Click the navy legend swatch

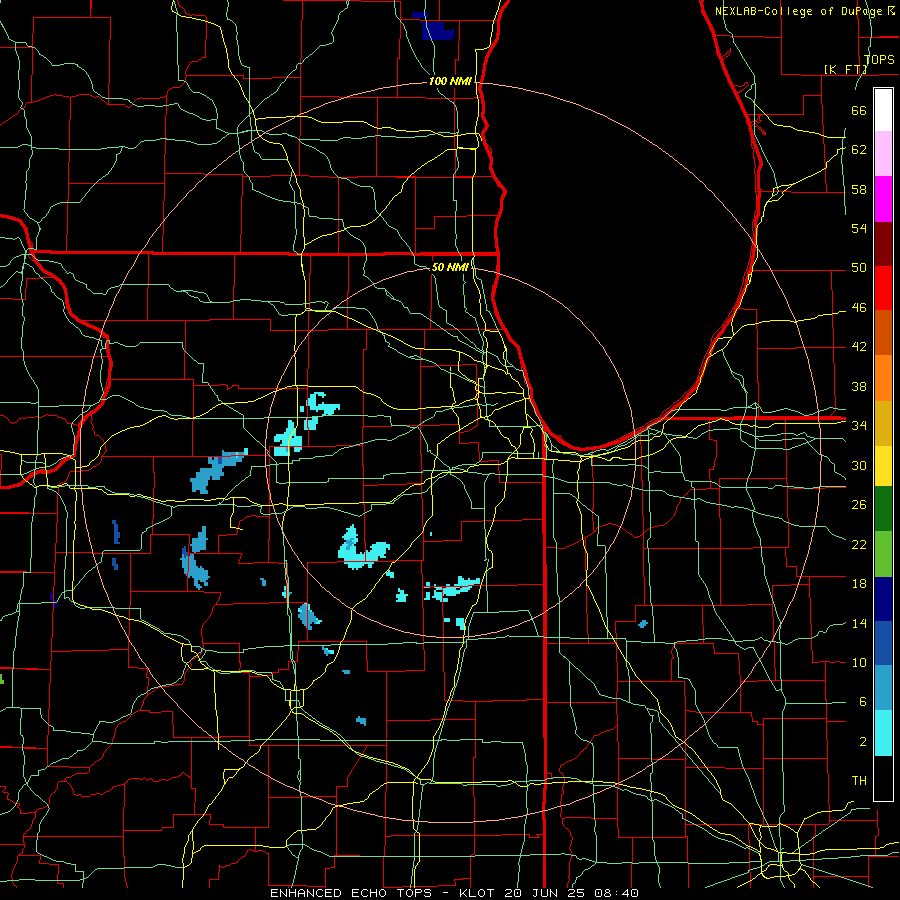click(883, 599)
